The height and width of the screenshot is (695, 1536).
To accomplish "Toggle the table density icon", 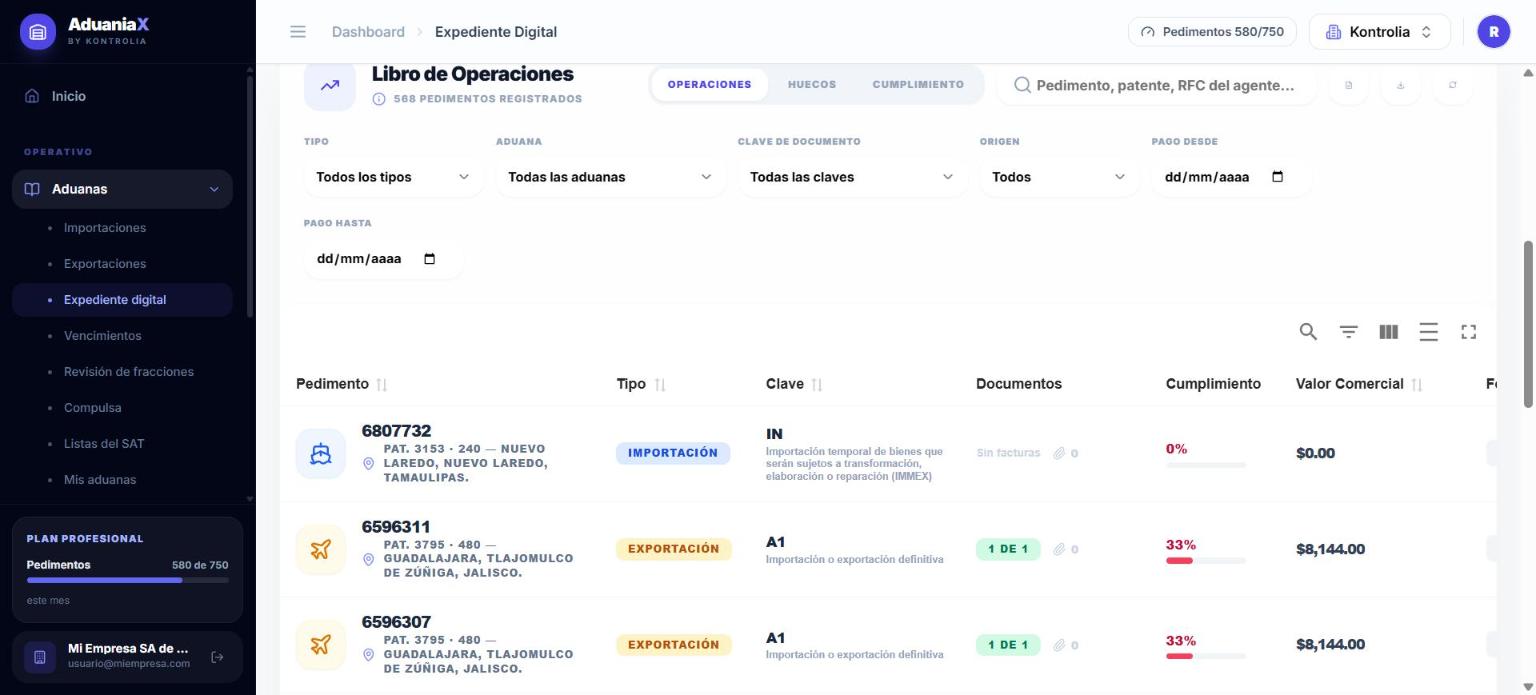I will pyautogui.click(x=1428, y=332).
